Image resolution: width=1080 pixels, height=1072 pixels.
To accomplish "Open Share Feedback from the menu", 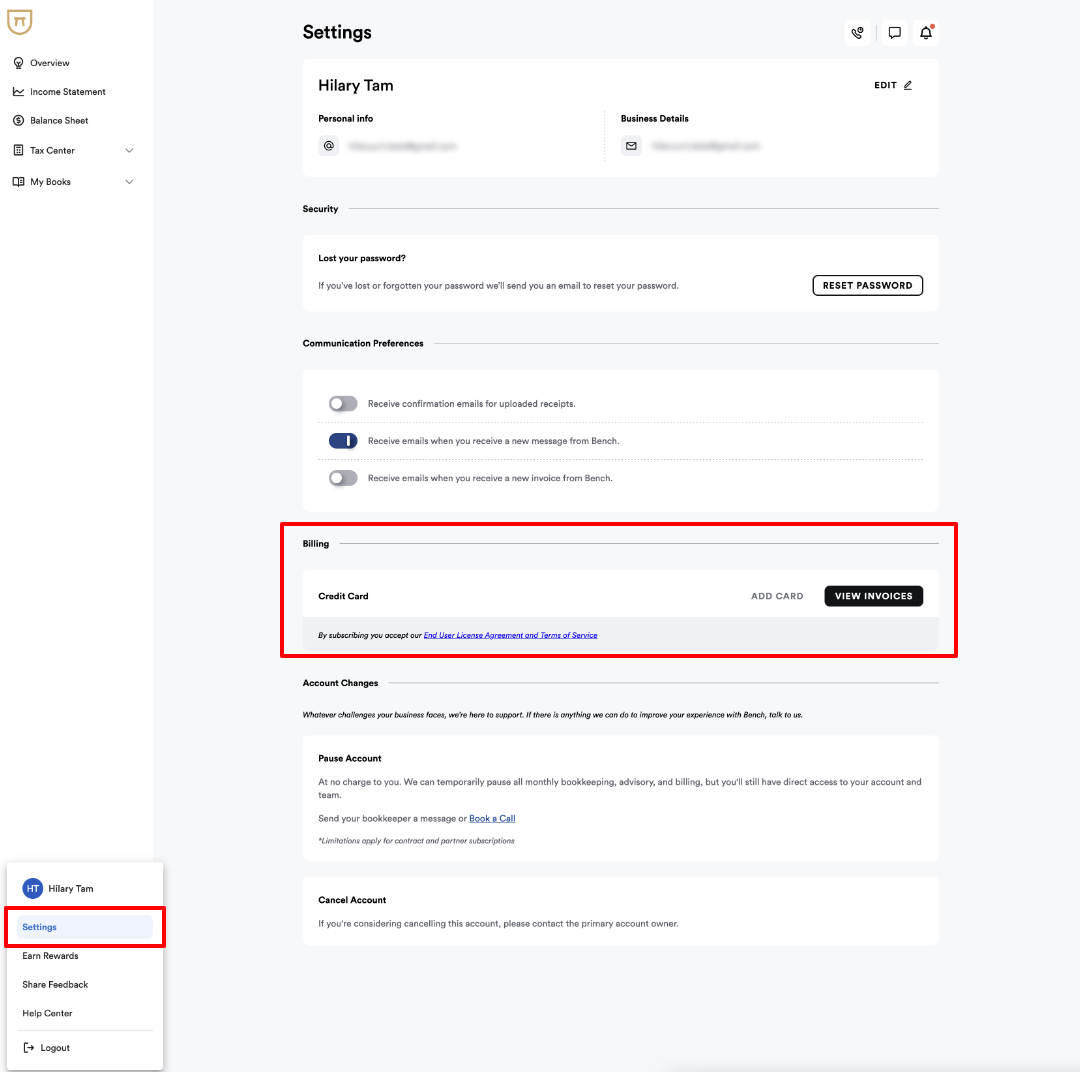I will [x=55, y=984].
